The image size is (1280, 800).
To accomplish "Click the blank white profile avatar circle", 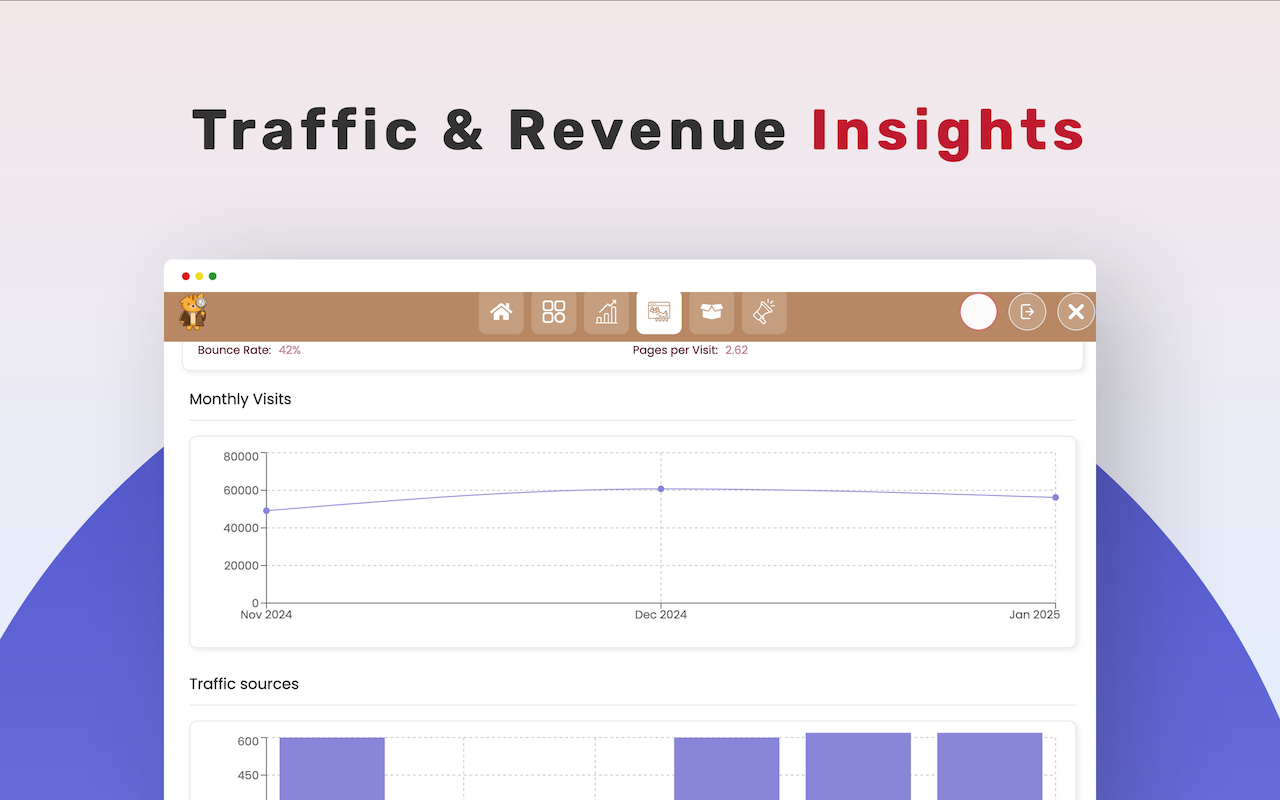I will point(978,312).
